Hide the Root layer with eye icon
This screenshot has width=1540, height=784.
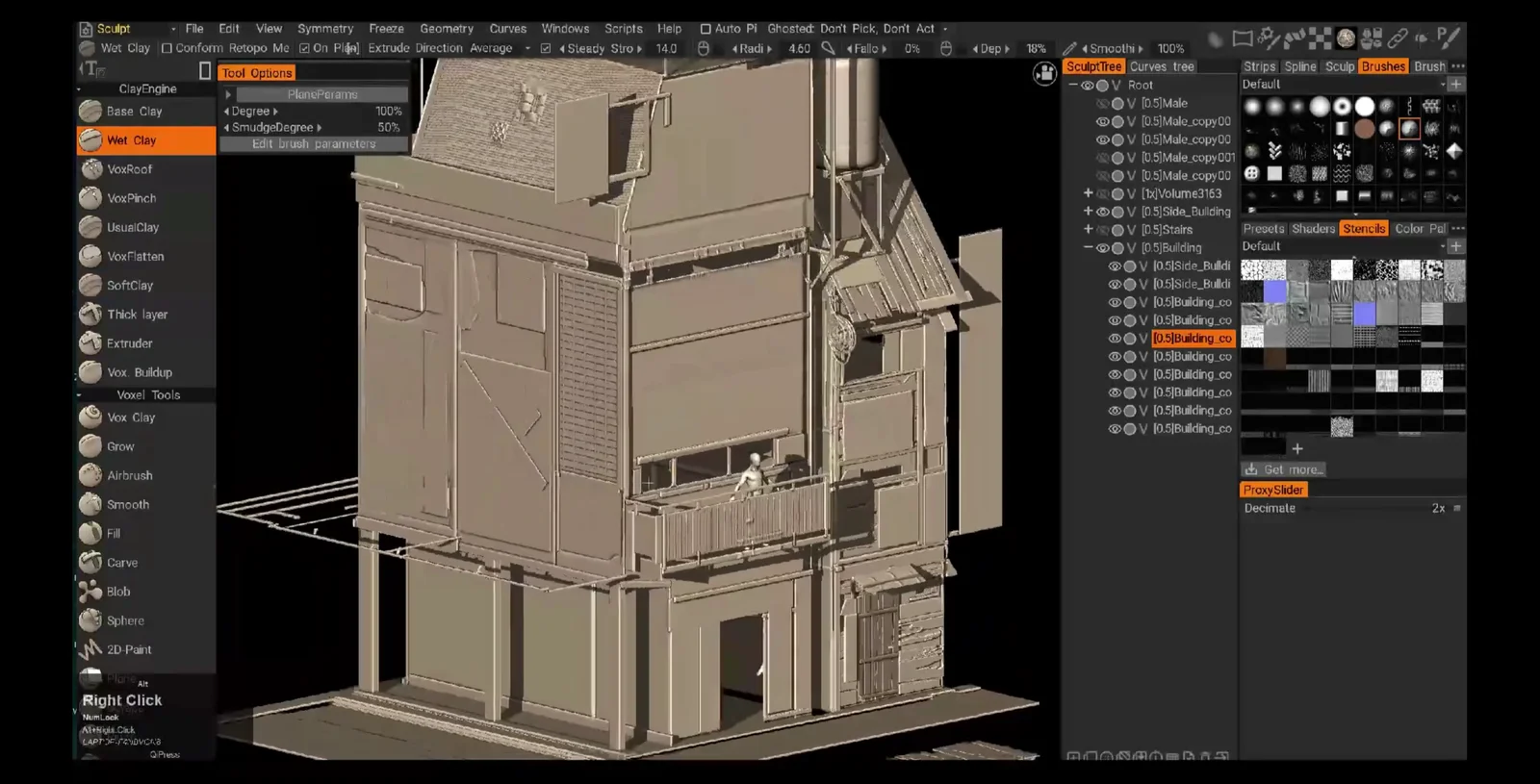pyautogui.click(x=1088, y=86)
